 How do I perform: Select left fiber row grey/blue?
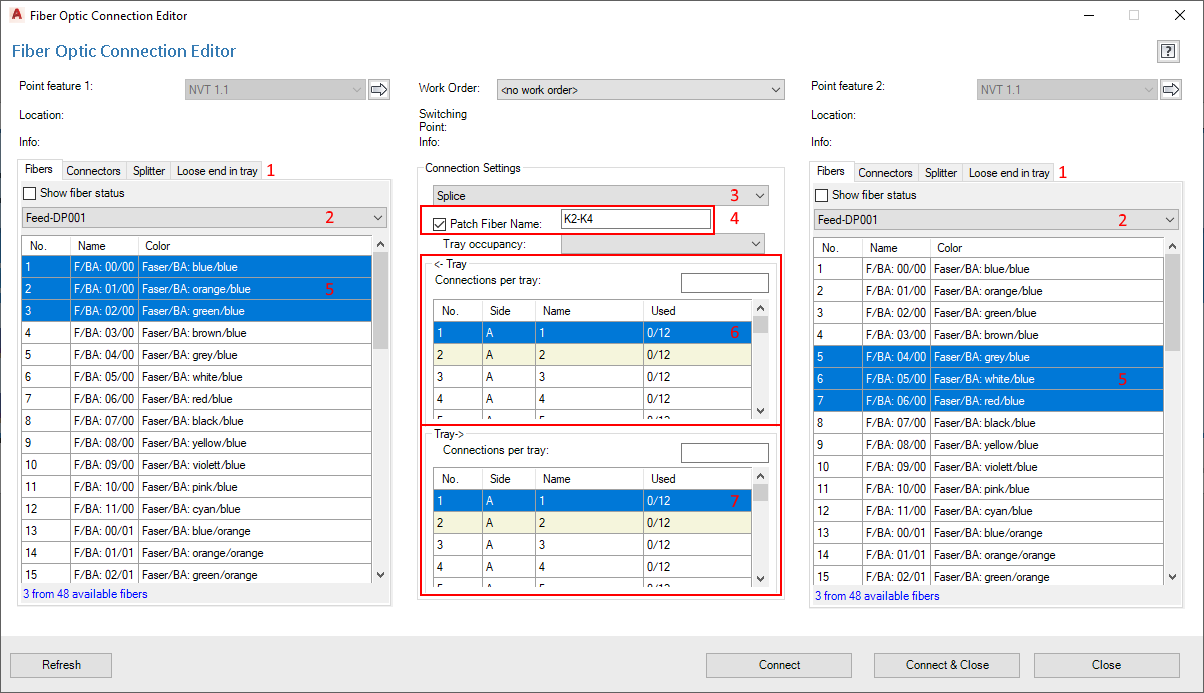click(x=197, y=355)
